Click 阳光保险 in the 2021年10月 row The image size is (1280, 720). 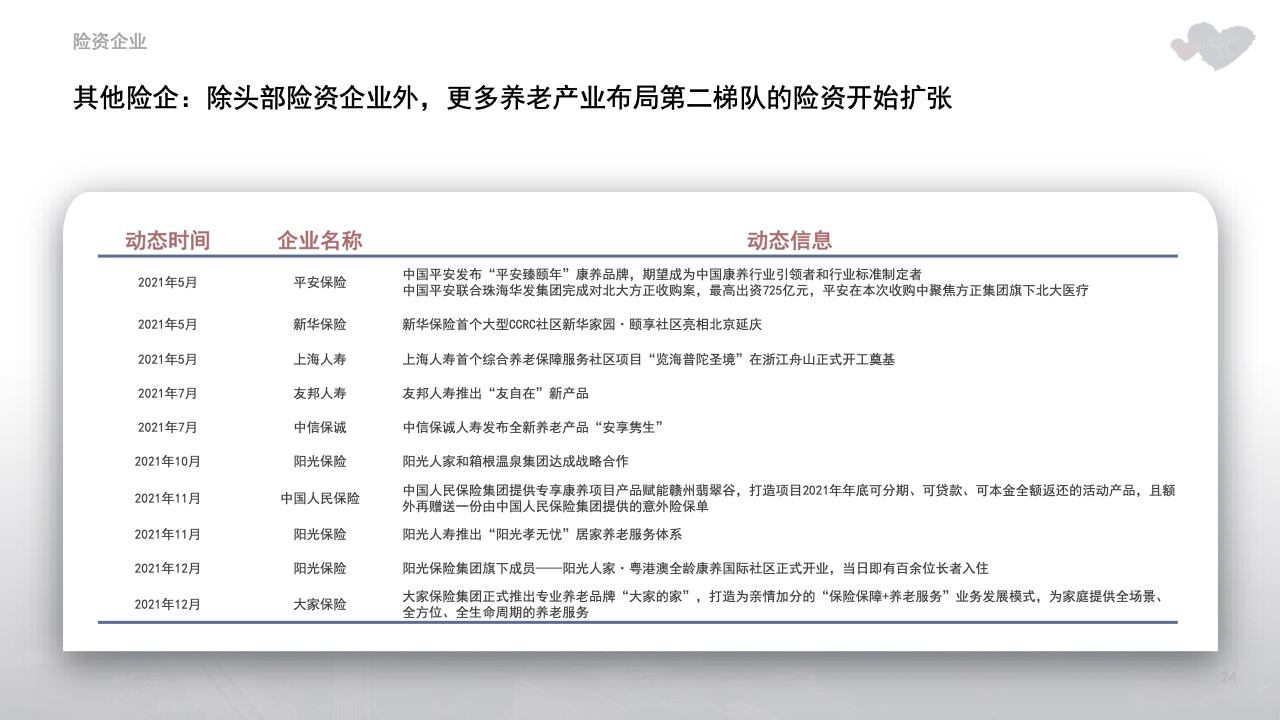[x=320, y=461]
